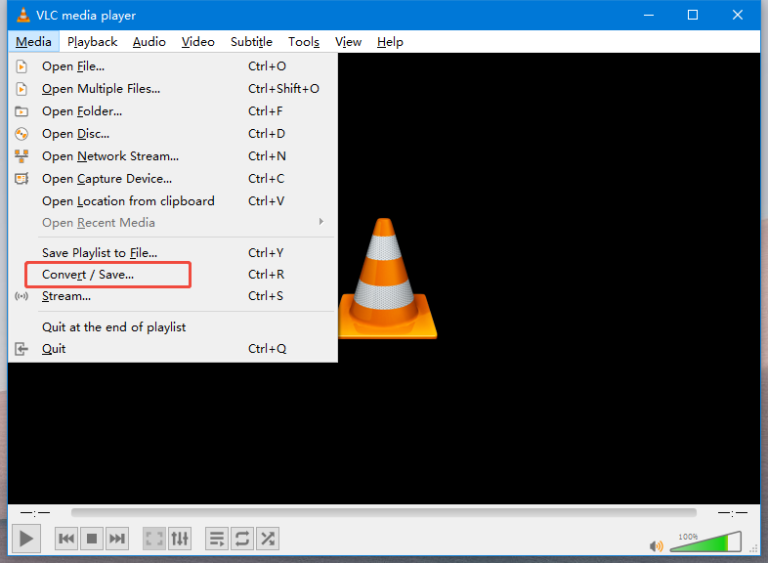Click the Open Folder icon
The image size is (768, 563).
22,111
